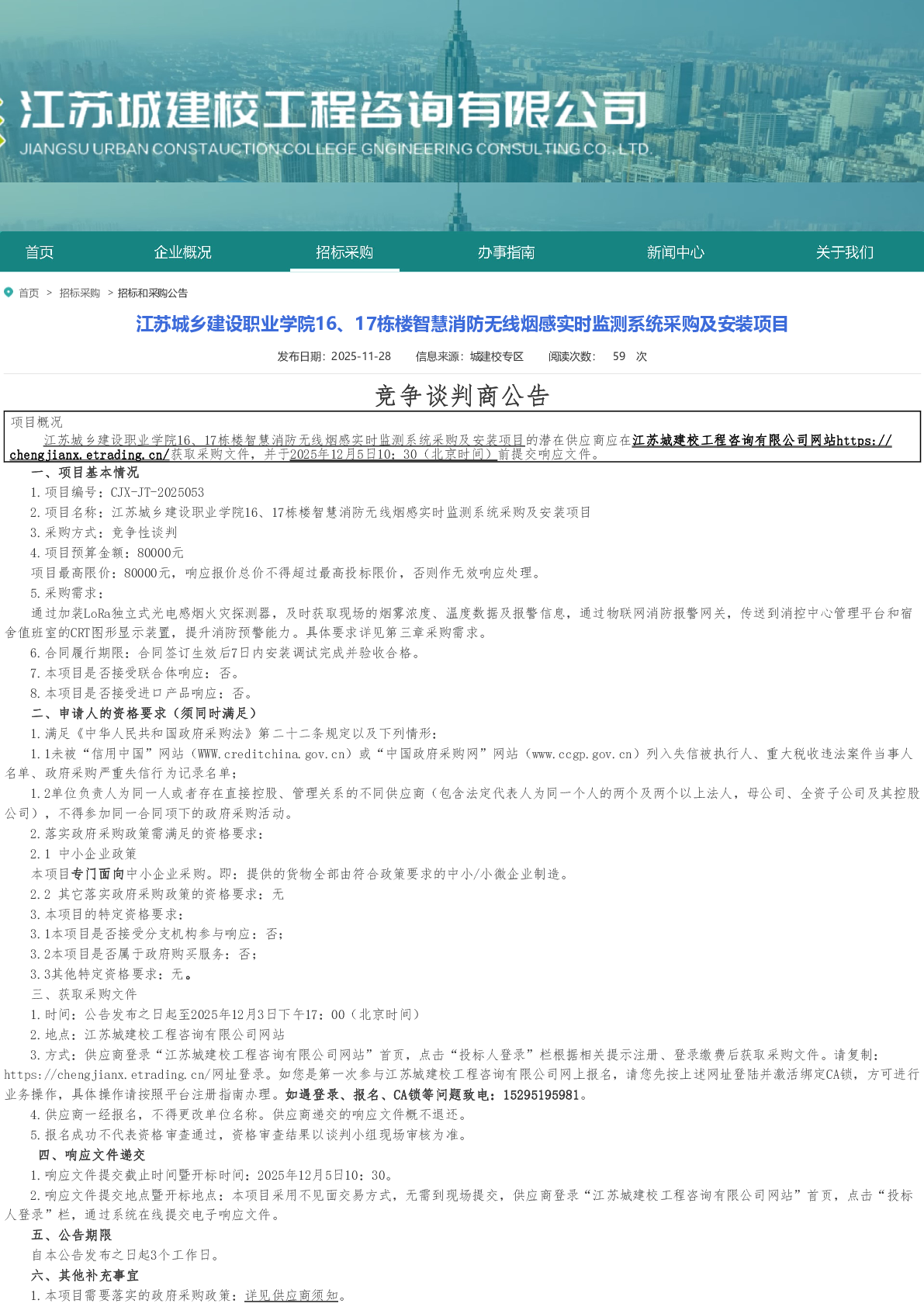The width and height of the screenshot is (924, 1307).
Task: Open the bold 江苏城建校工程咨询有限公司网站 link
Action: (733, 440)
